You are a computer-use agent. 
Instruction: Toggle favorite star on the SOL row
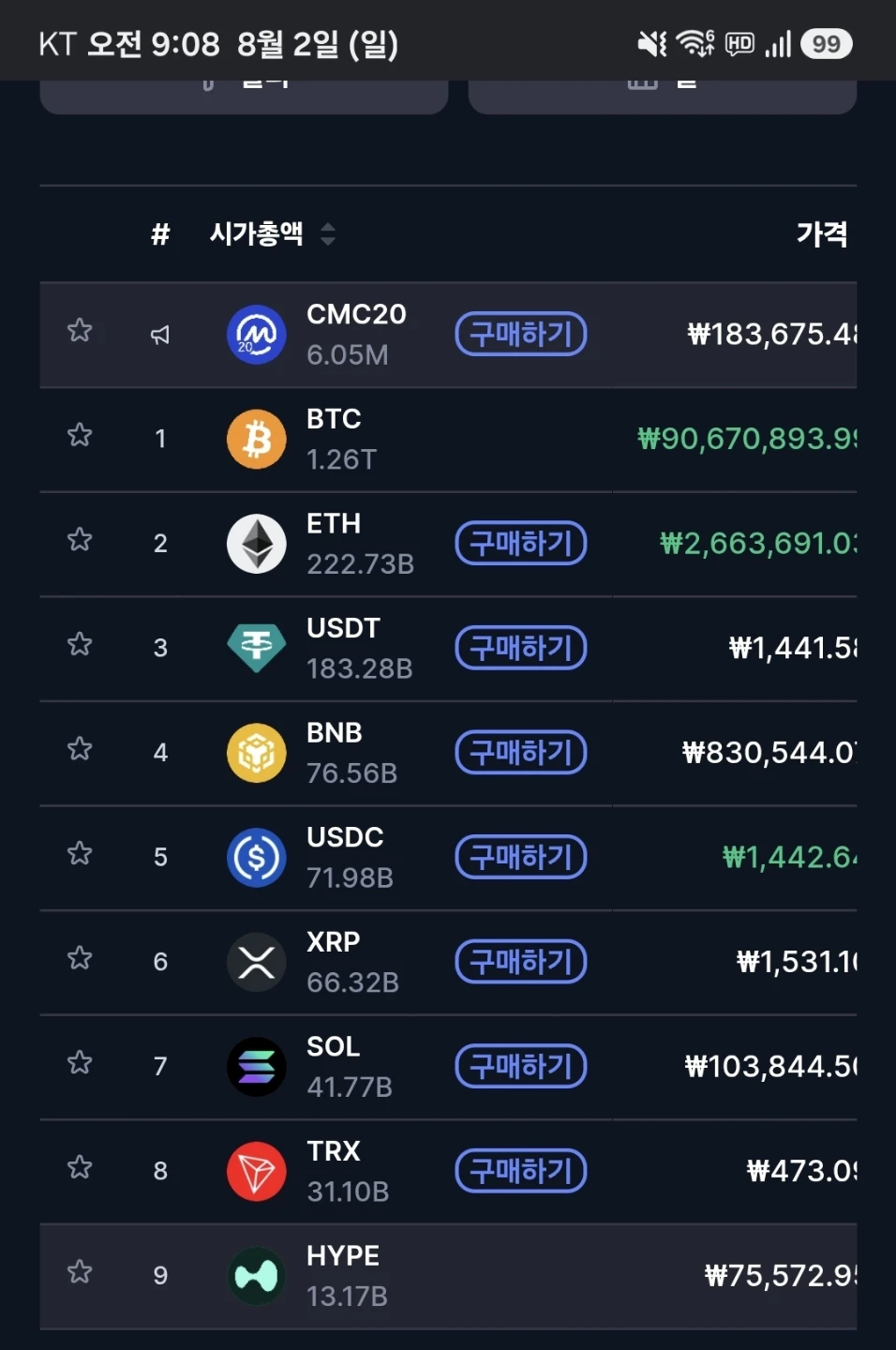(80, 1062)
